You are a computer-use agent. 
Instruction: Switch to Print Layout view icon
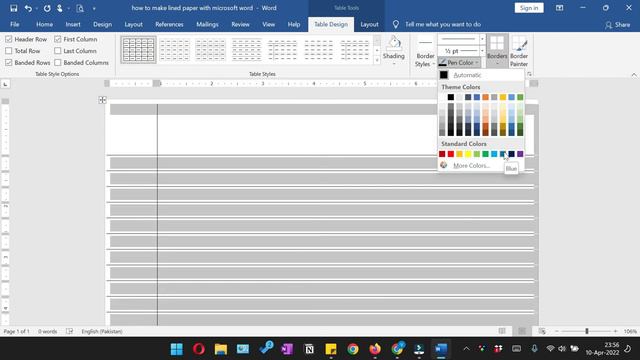tap(522, 331)
